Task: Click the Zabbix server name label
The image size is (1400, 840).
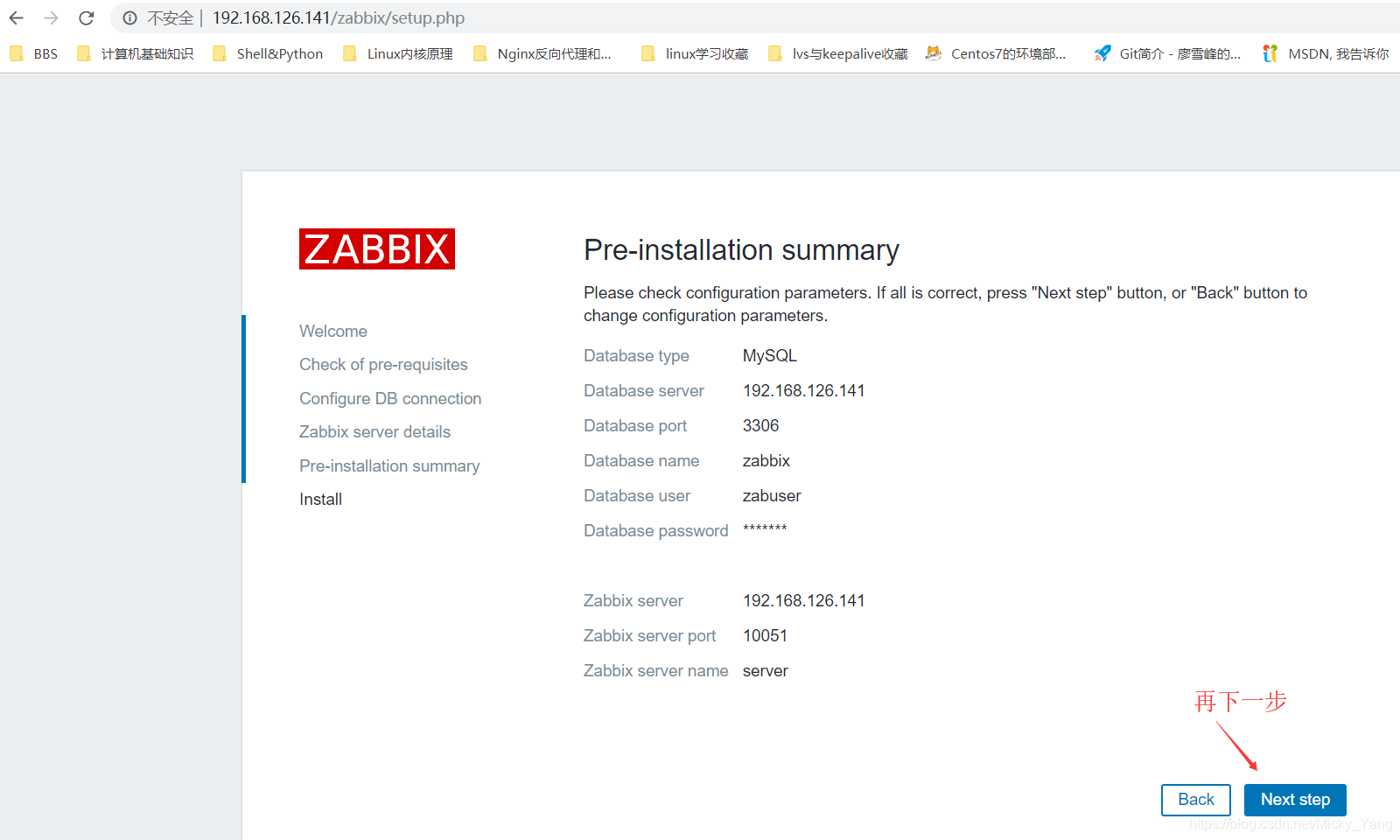Action: (656, 671)
